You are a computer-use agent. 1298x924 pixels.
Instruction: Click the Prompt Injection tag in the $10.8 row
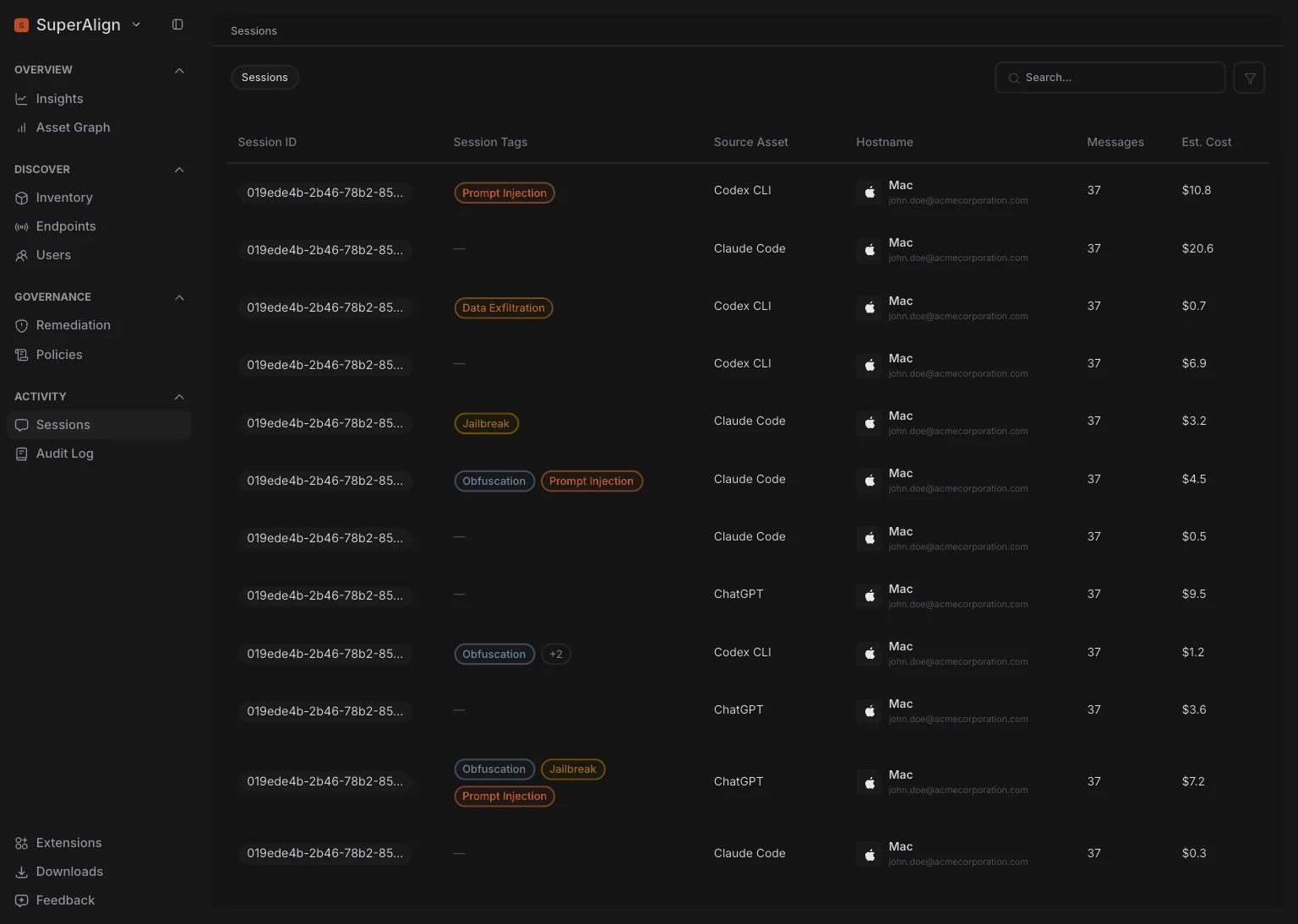[504, 193]
